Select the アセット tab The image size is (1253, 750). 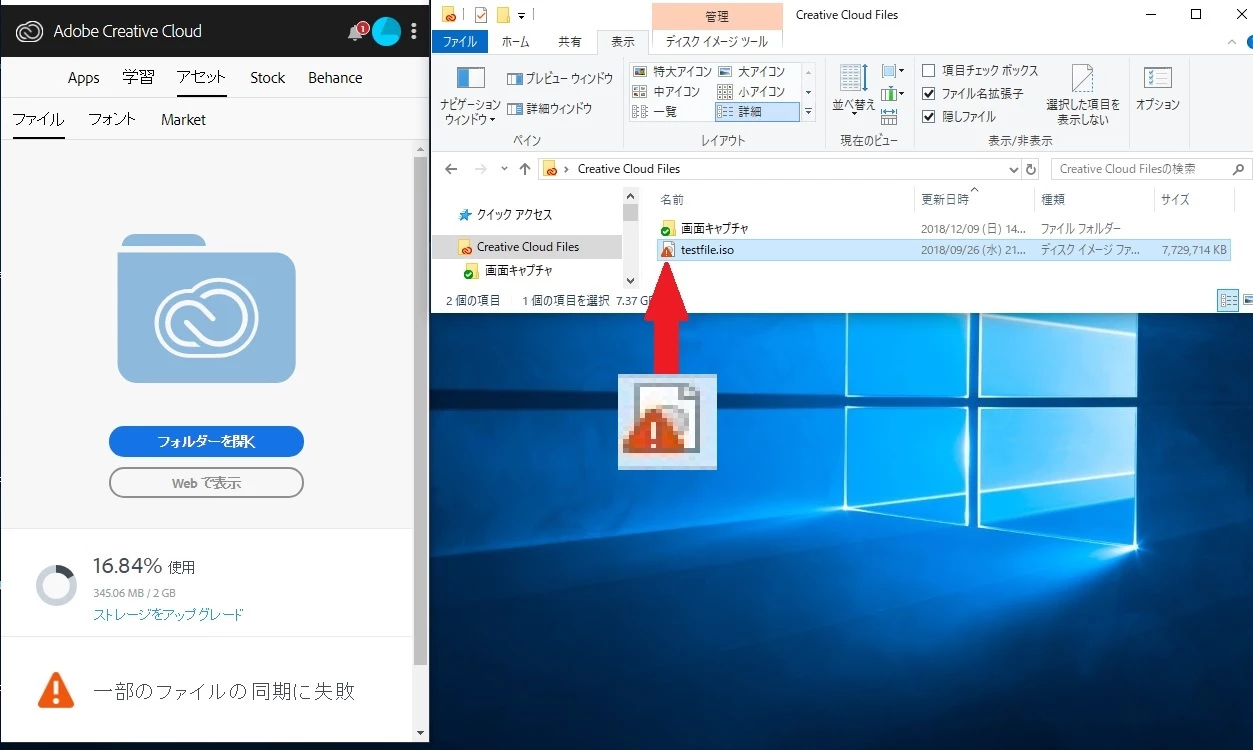coord(201,78)
